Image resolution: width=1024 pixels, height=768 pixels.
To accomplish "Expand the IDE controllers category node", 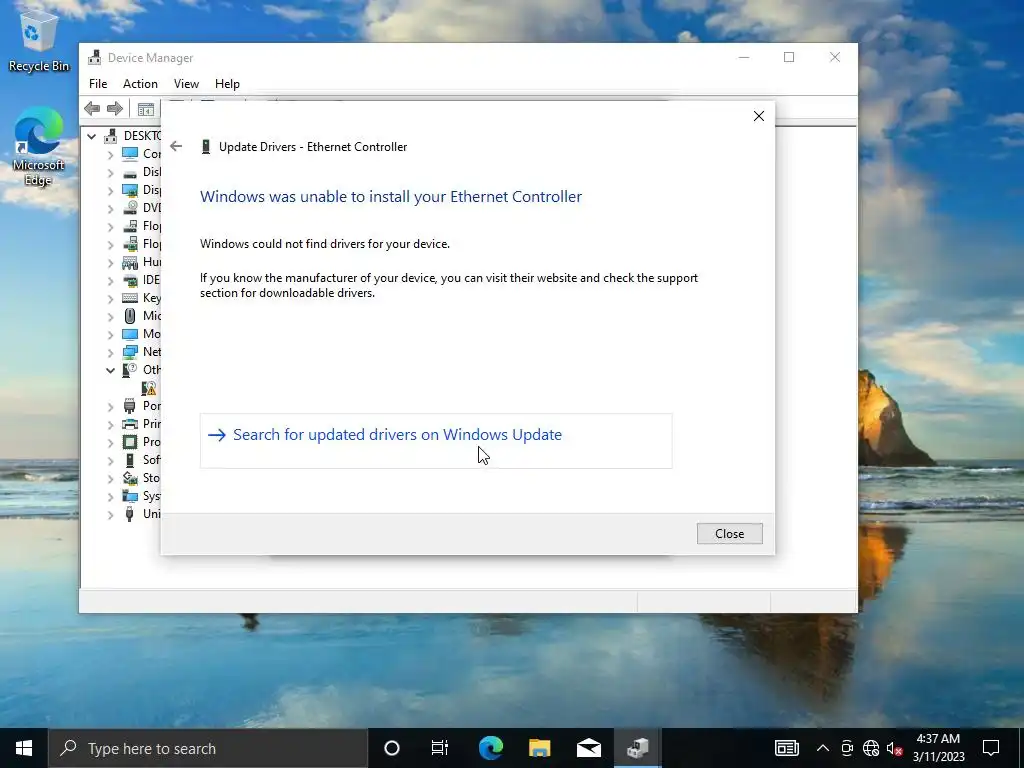I will (x=110, y=280).
